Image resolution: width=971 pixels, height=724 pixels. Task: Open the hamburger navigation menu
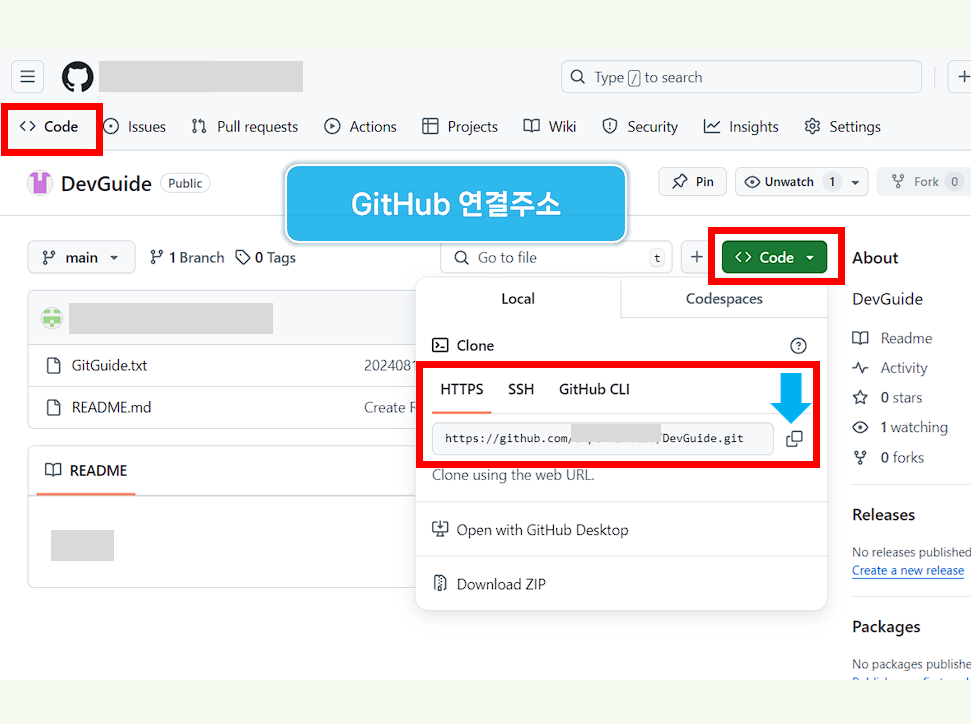27,76
